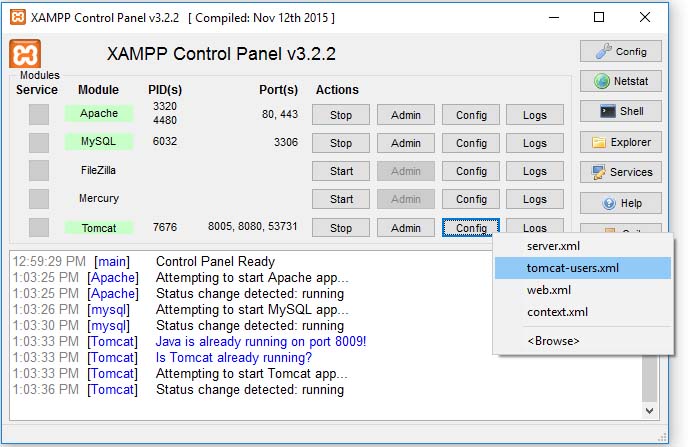
Task: View Tomcat Logs
Action: click(x=535, y=226)
